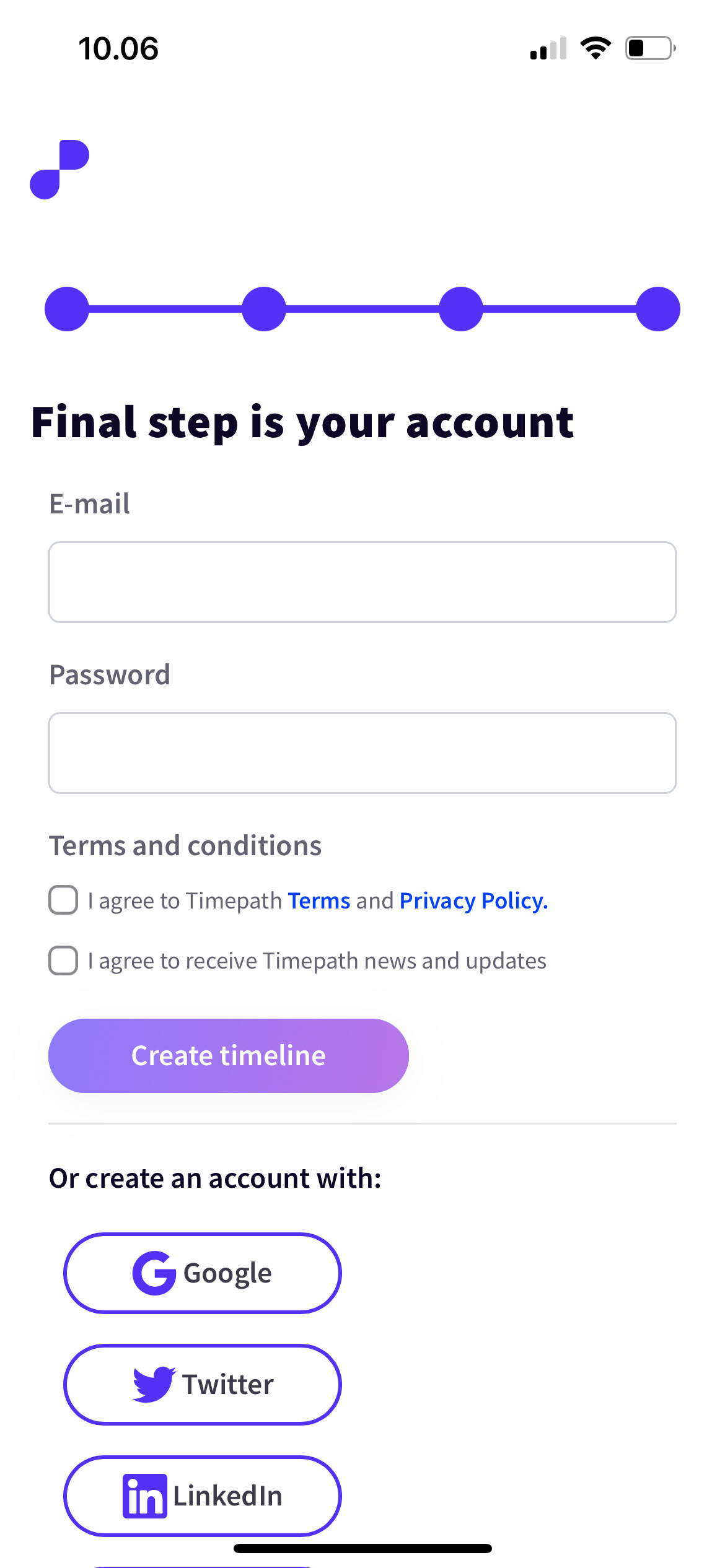Tap the home indicator bar
This screenshot has height=1568, width=725.
pos(362,1548)
